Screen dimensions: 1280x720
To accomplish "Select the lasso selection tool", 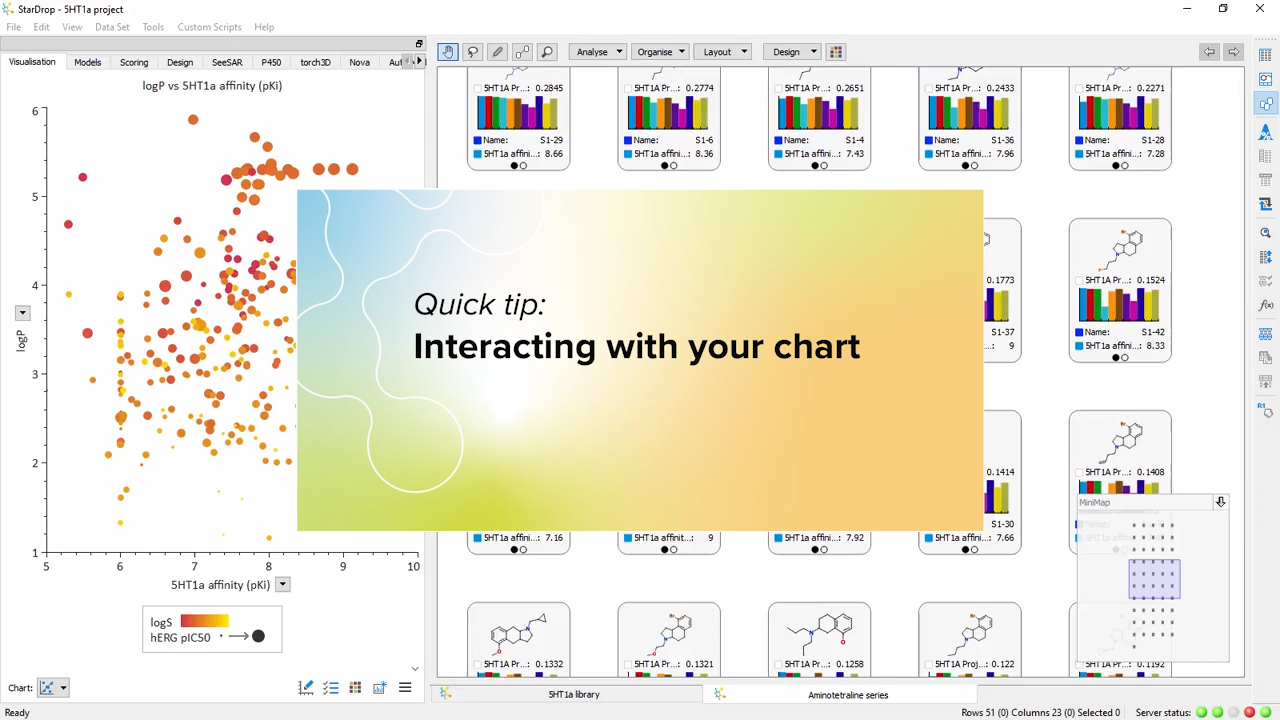I will click(473, 52).
